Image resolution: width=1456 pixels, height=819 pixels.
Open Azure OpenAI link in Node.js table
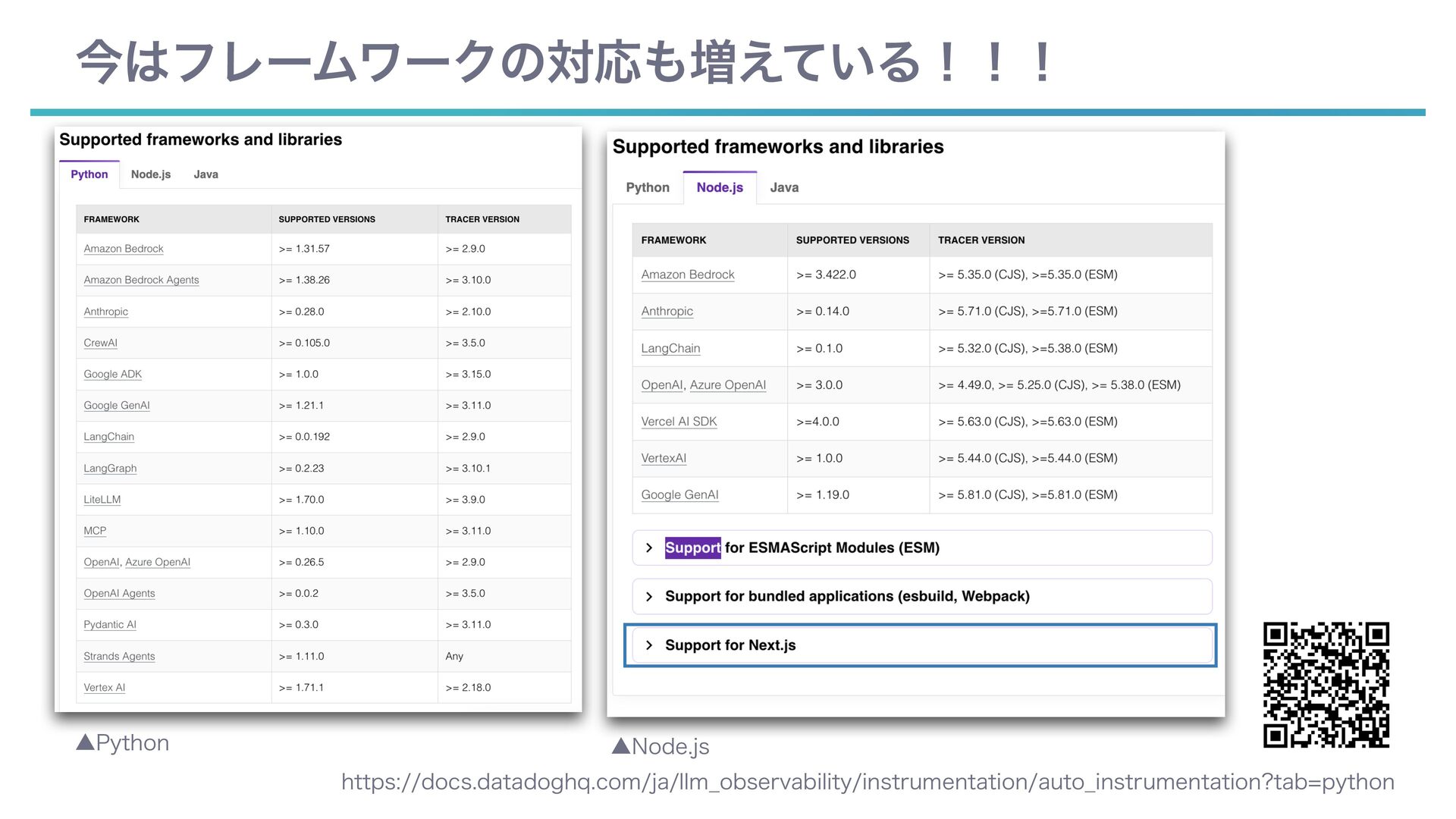coord(727,385)
